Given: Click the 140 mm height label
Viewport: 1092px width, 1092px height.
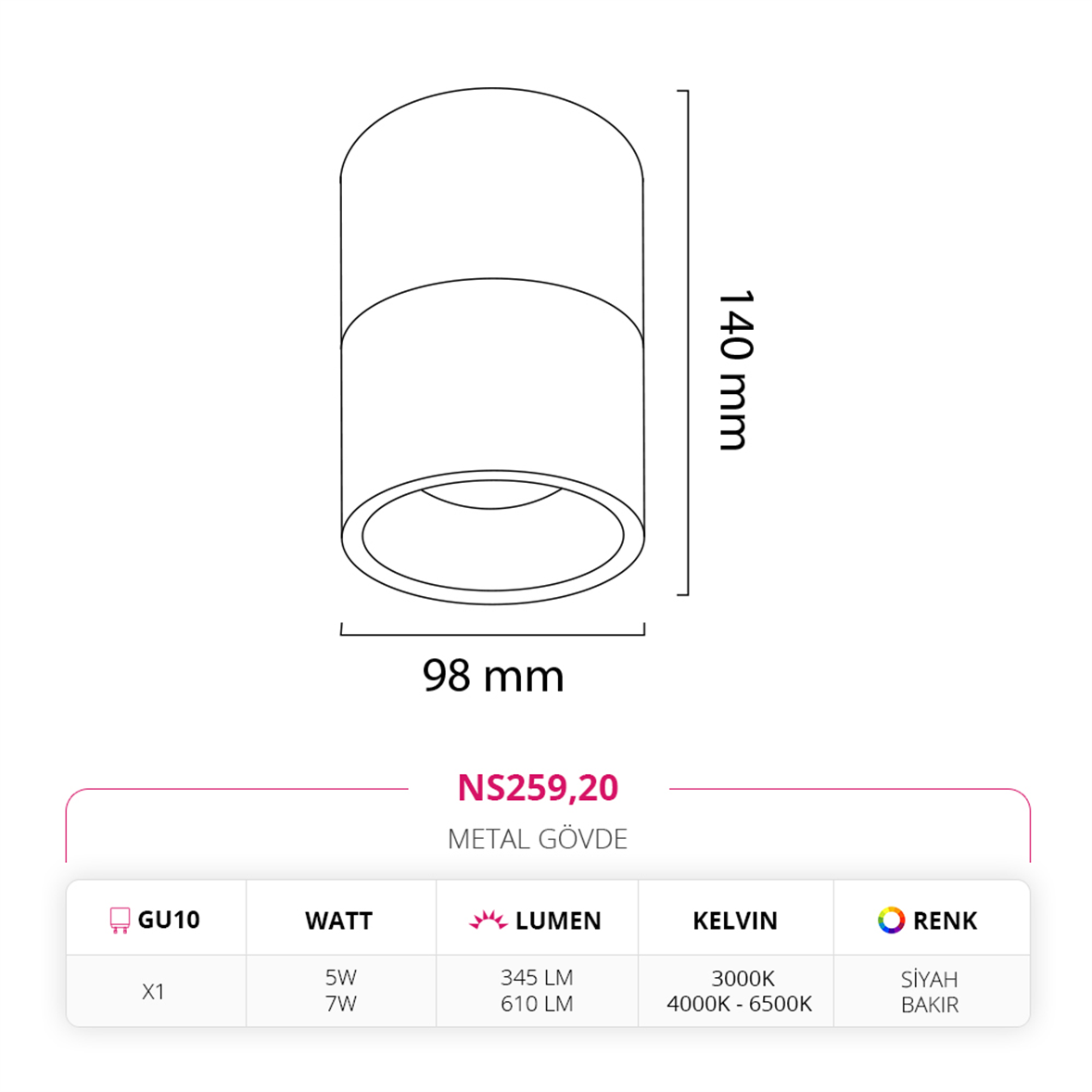Looking at the screenshot, I should (x=735, y=370).
